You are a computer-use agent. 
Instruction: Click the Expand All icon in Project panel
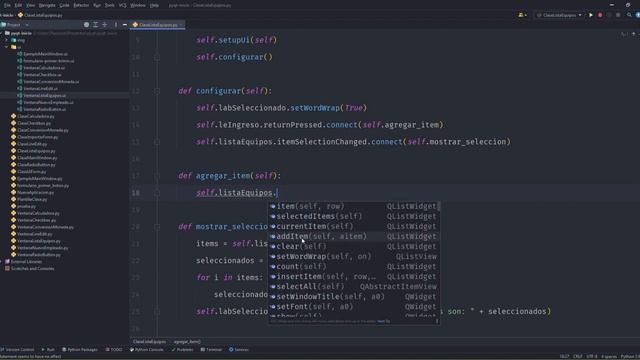tap(96, 25)
